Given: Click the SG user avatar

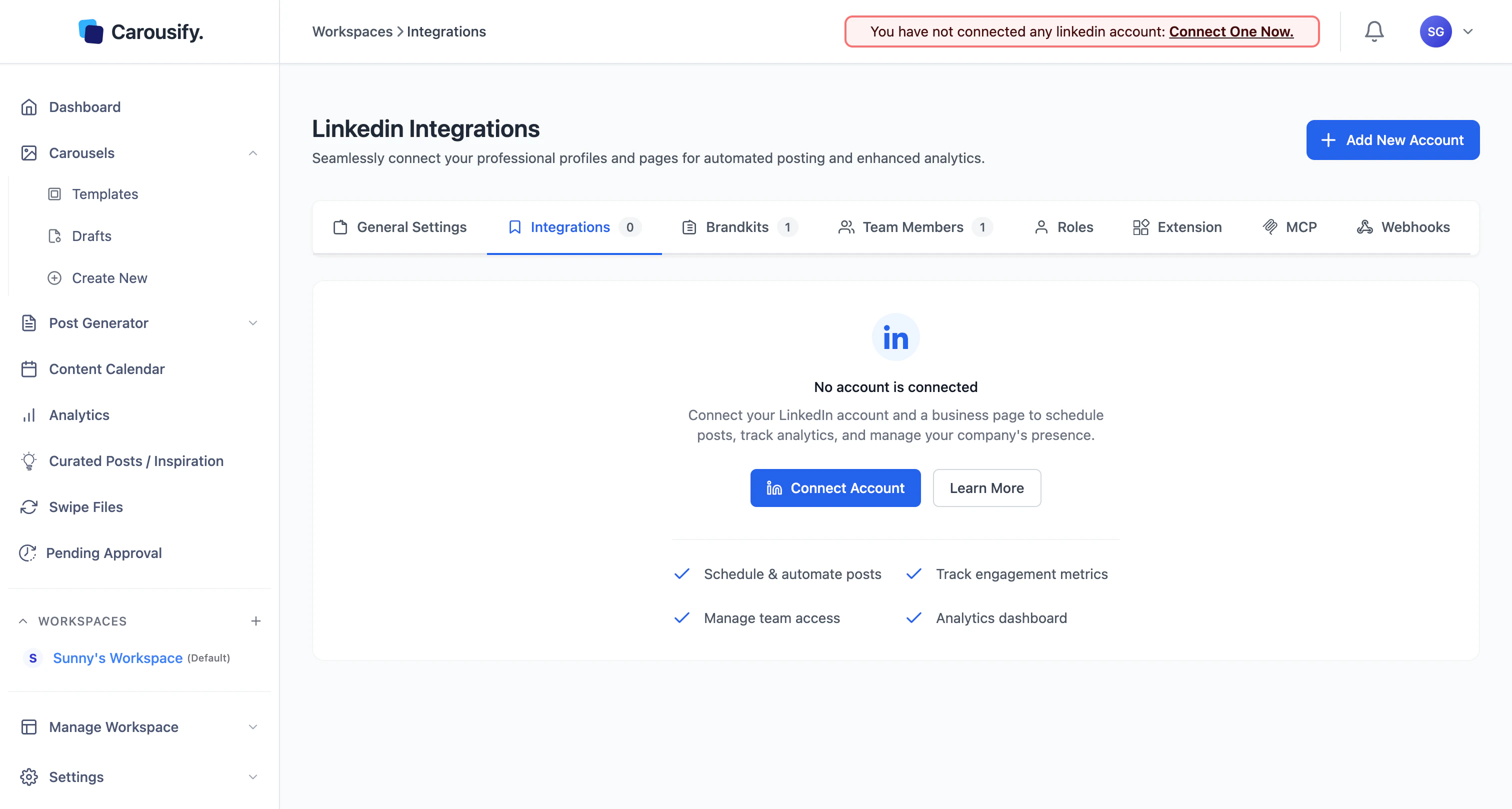Looking at the screenshot, I should (1435, 31).
